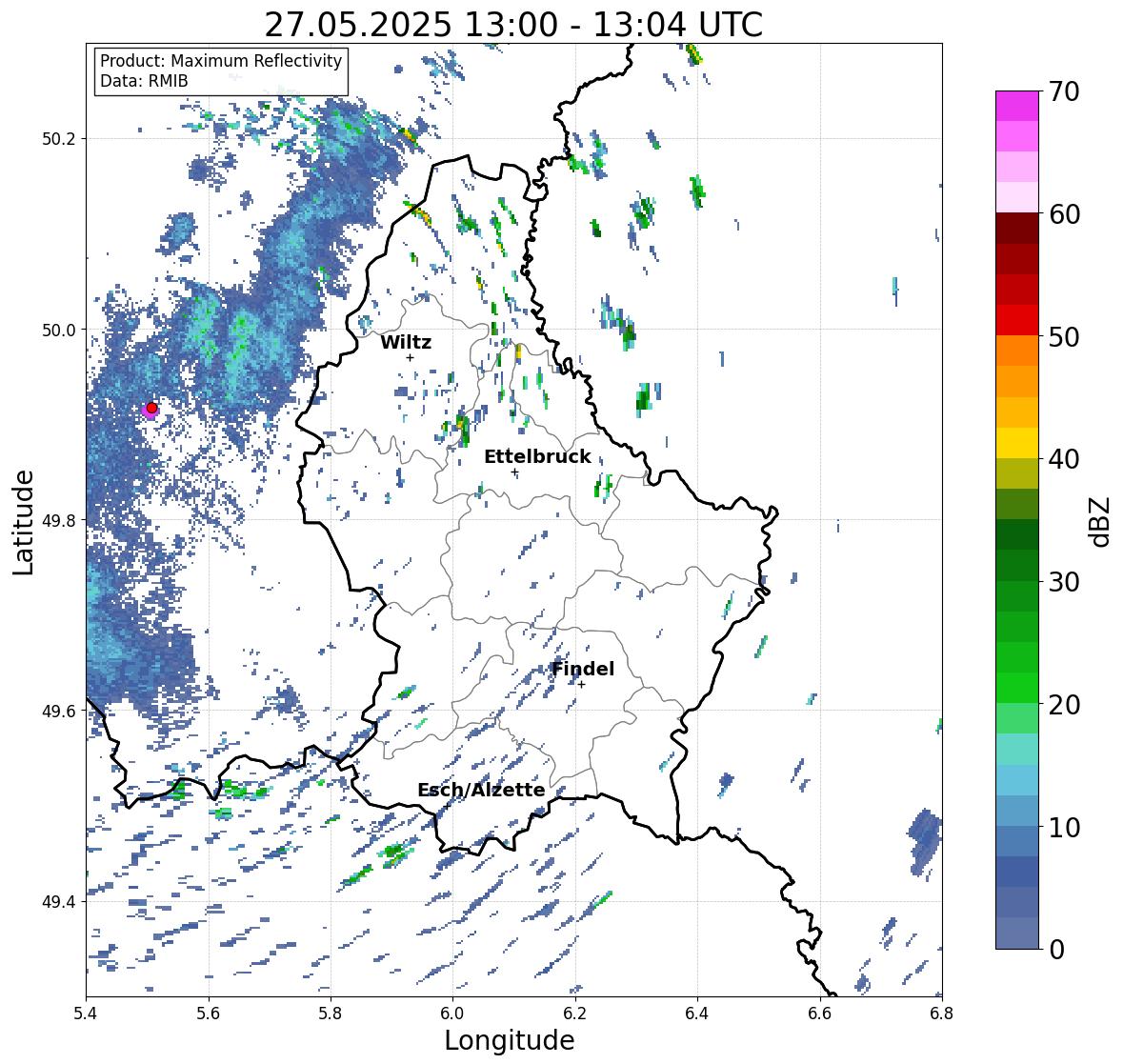Click the latitude tick label 49.6

click(x=59, y=711)
